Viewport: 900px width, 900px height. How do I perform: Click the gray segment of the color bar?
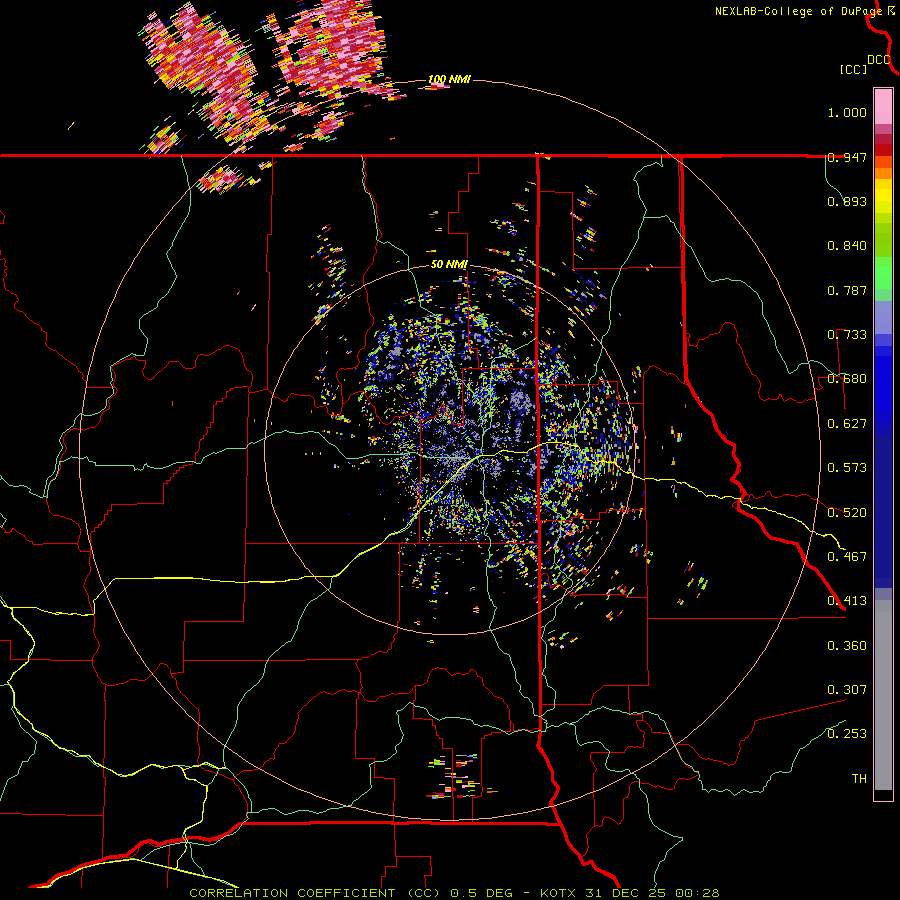[883, 695]
